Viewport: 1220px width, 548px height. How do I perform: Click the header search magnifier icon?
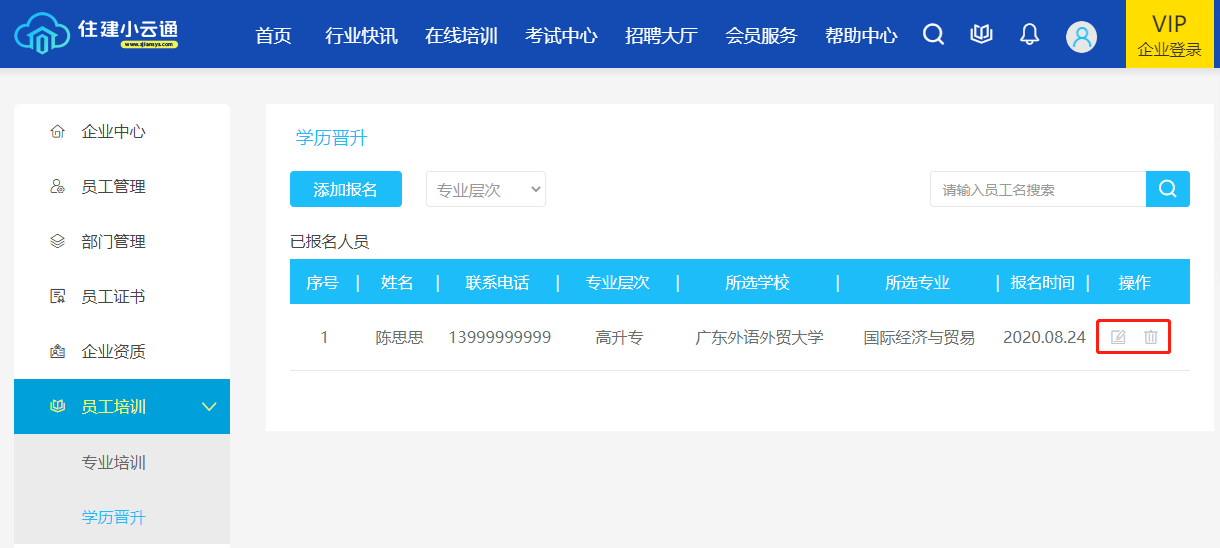click(933, 35)
